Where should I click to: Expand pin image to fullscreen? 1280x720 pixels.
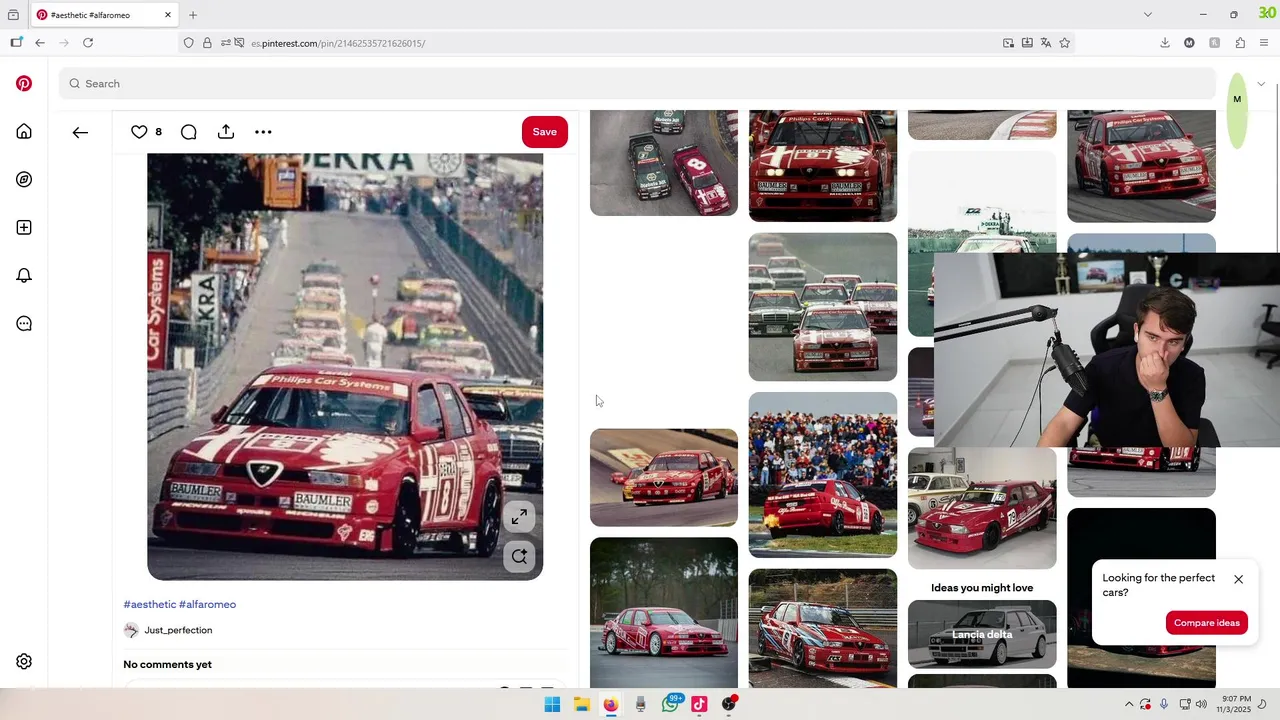pos(519,517)
